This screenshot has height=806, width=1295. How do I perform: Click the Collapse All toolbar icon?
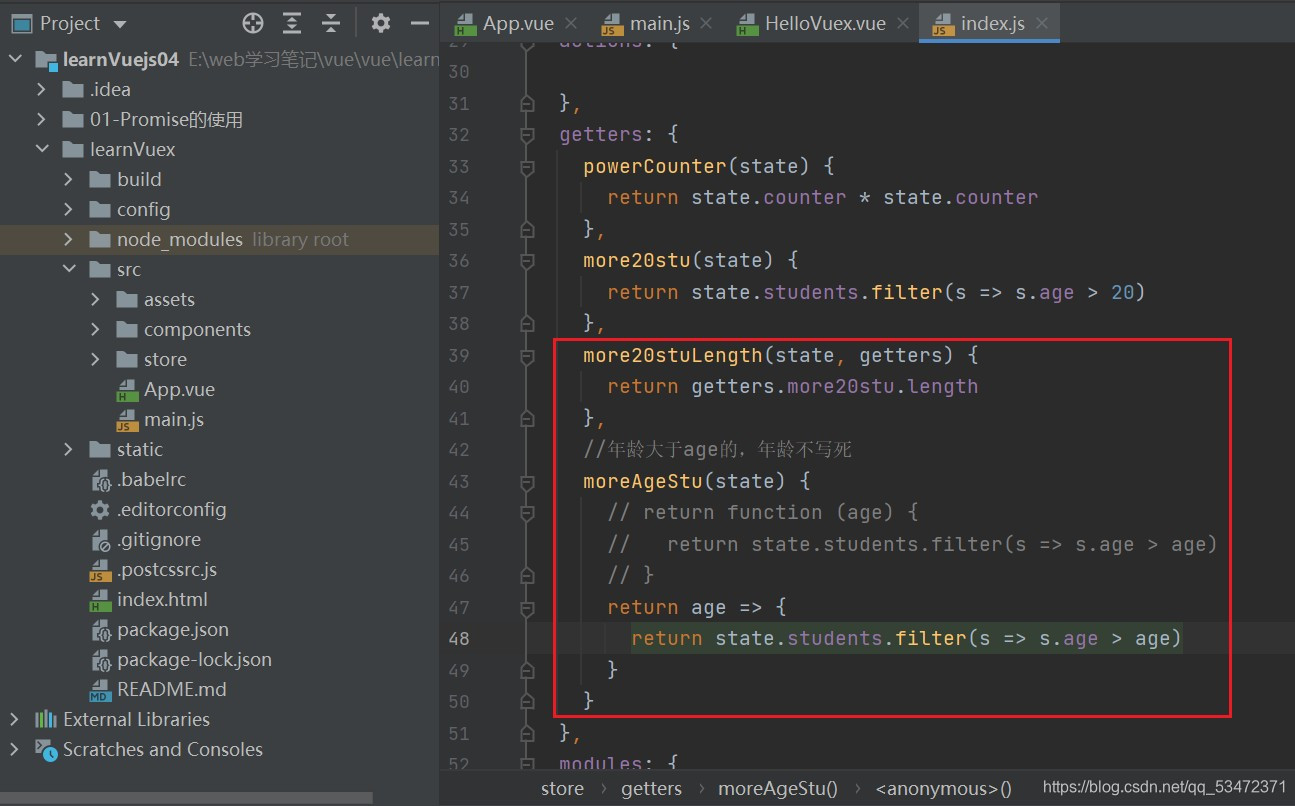tap(331, 23)
